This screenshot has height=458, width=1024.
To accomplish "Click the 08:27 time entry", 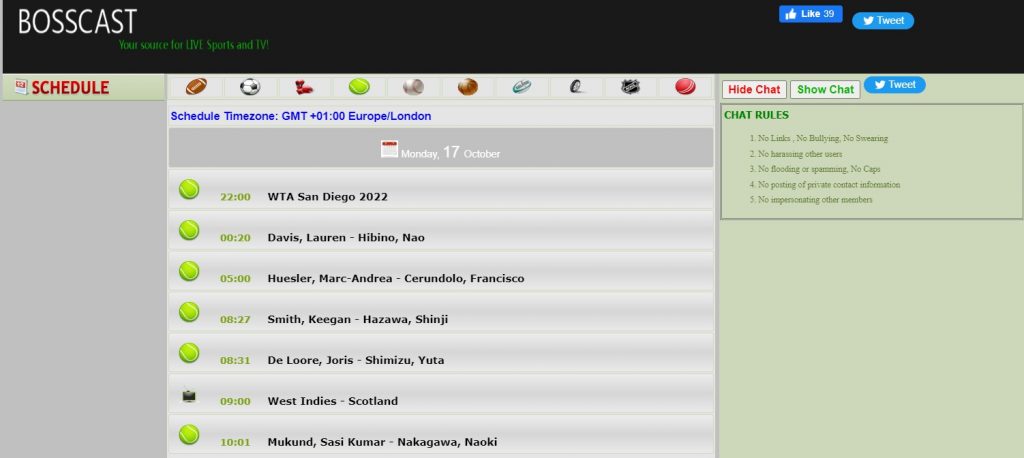I will coord(235,319).
